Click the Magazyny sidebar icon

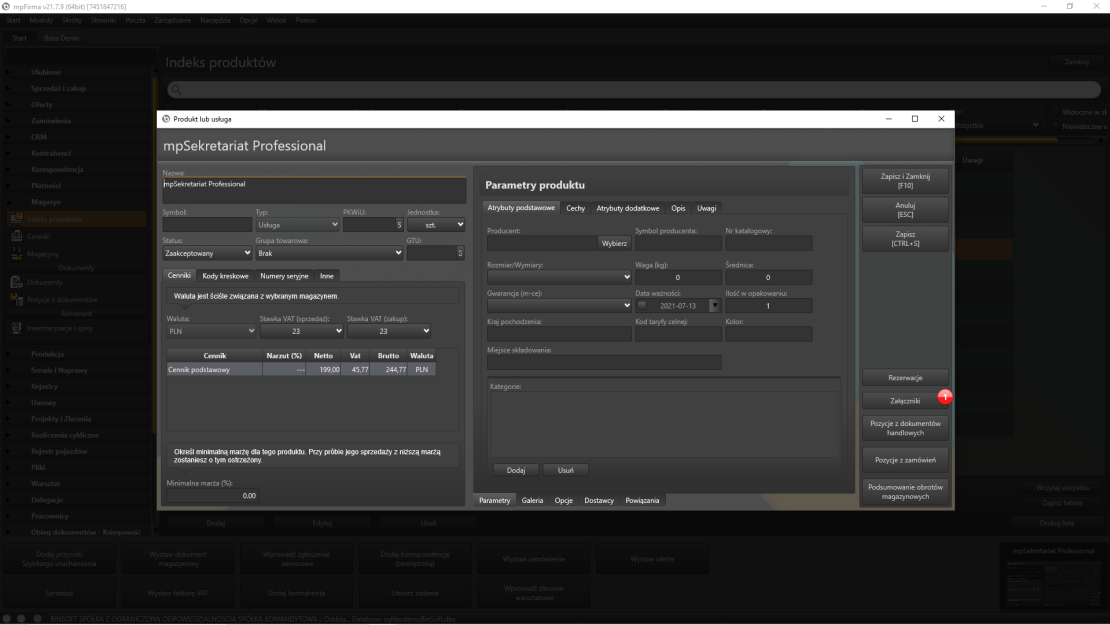tap(16, 253)
